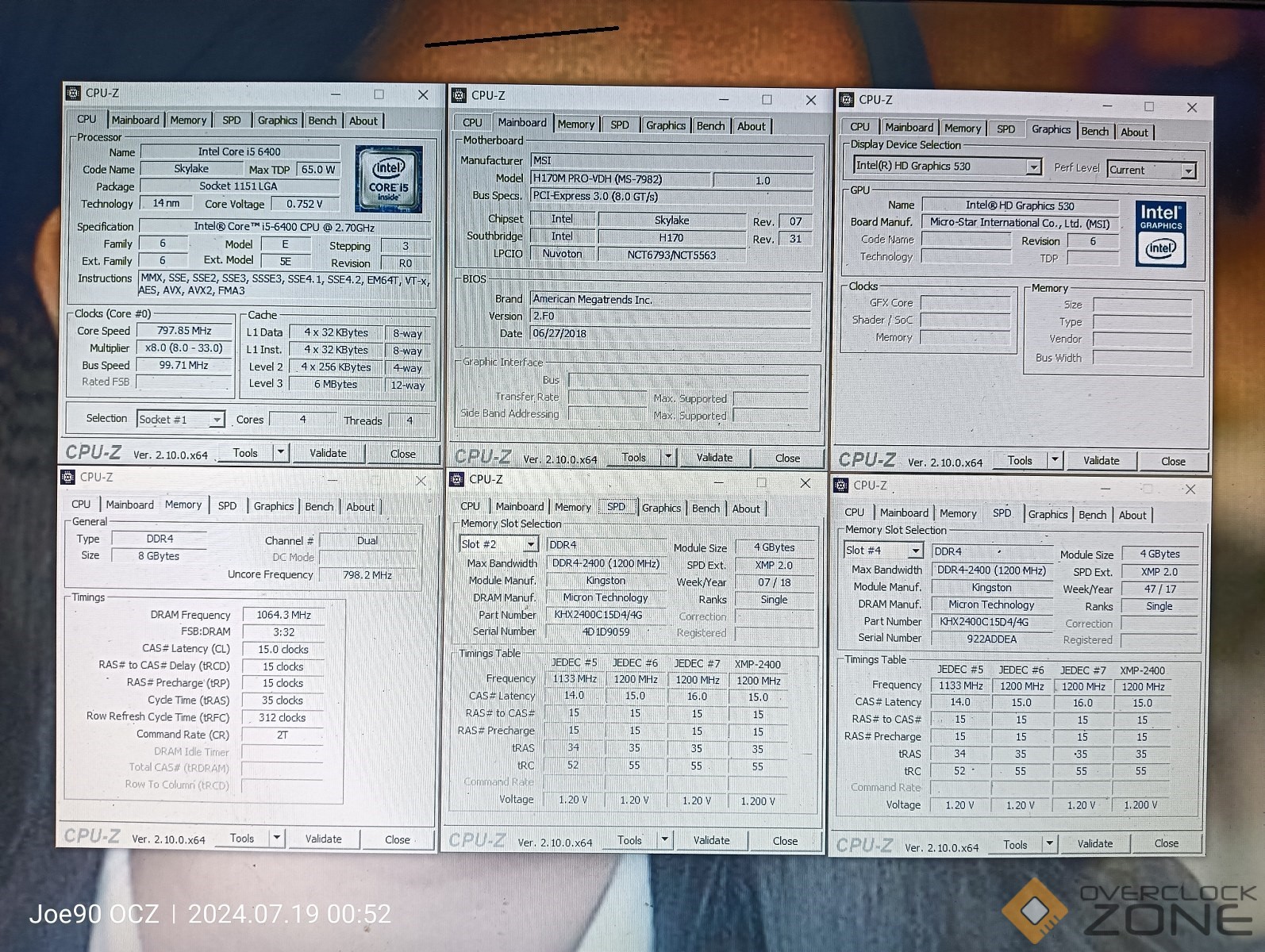Expand Tools arrow in the Graphics window

coord(1055,460)
